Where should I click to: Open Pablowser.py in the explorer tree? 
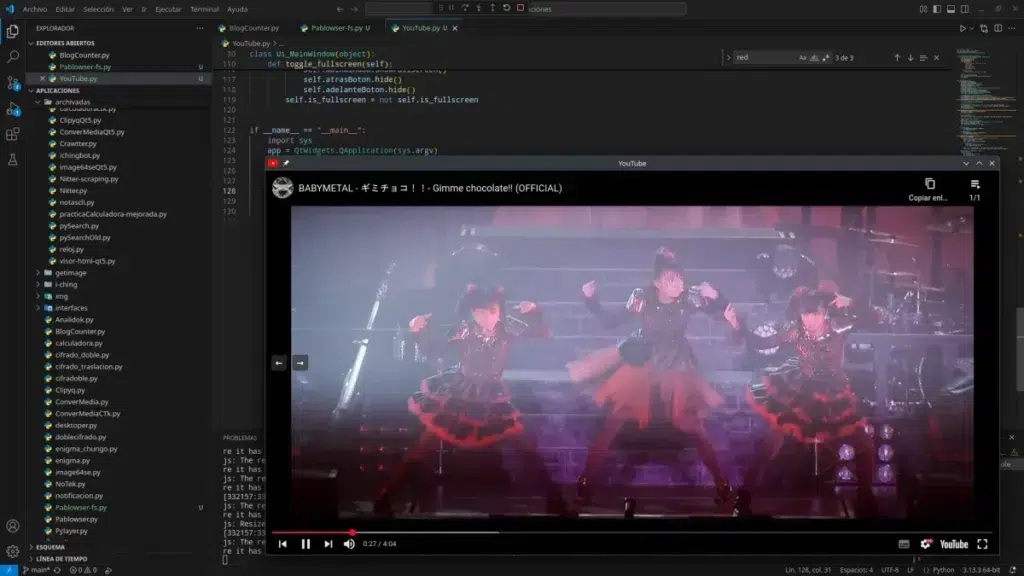click(x=76, y=519)
